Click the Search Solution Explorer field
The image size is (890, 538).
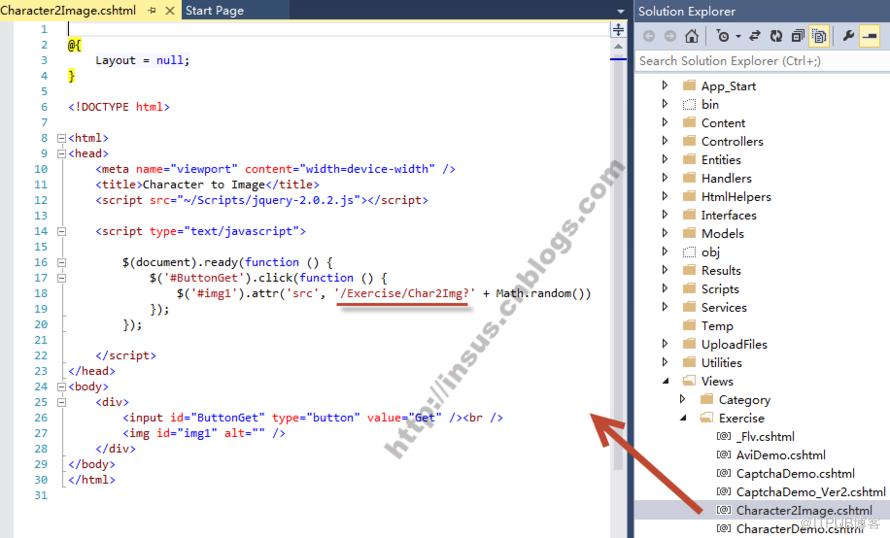pos(762,61)
